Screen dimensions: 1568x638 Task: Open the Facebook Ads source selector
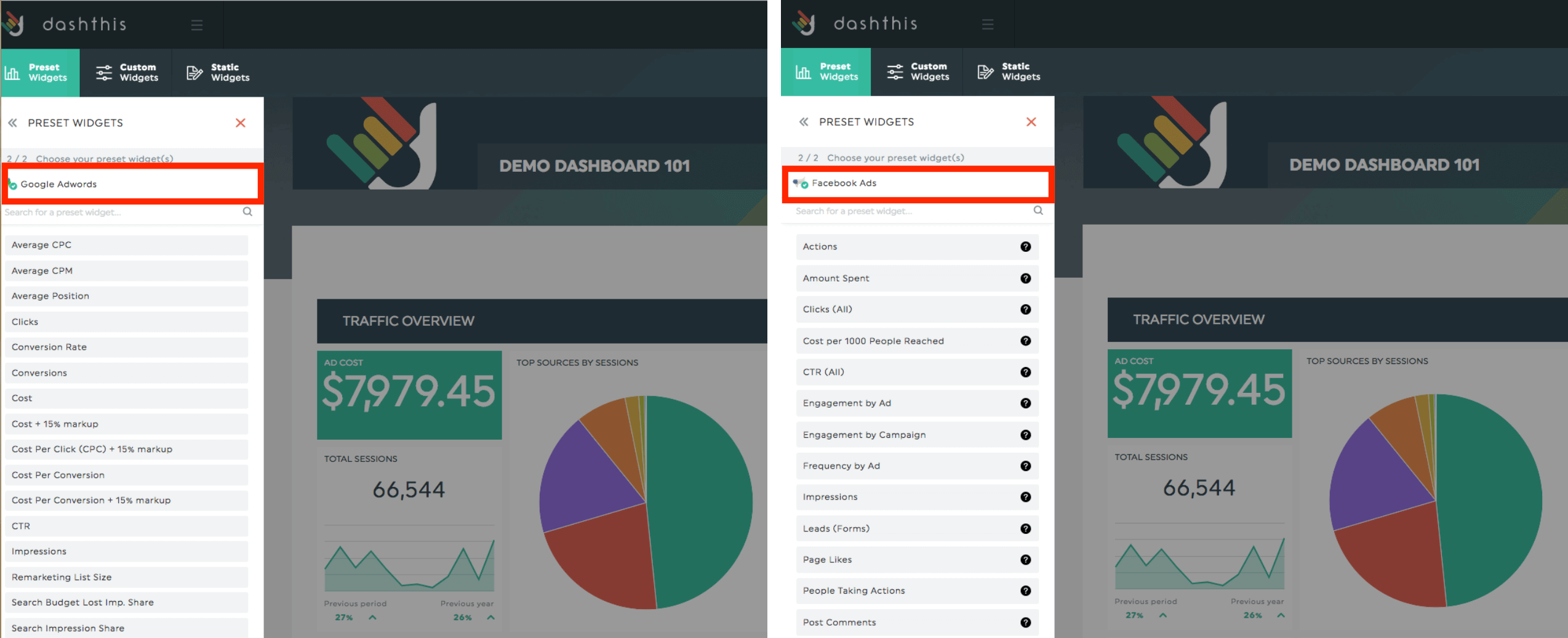coord(918,184)
